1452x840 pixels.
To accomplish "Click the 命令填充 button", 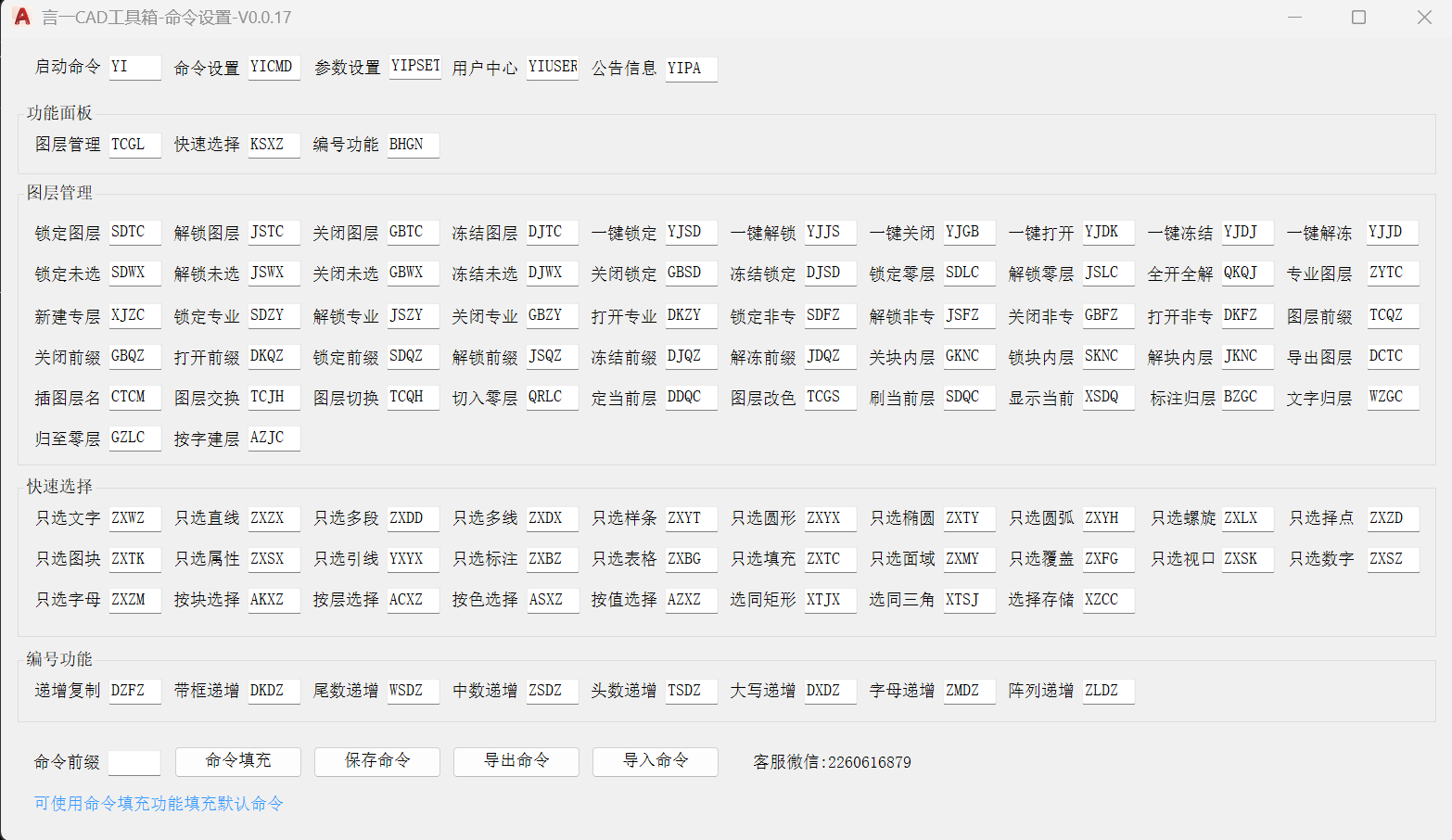I will point(237,761).
